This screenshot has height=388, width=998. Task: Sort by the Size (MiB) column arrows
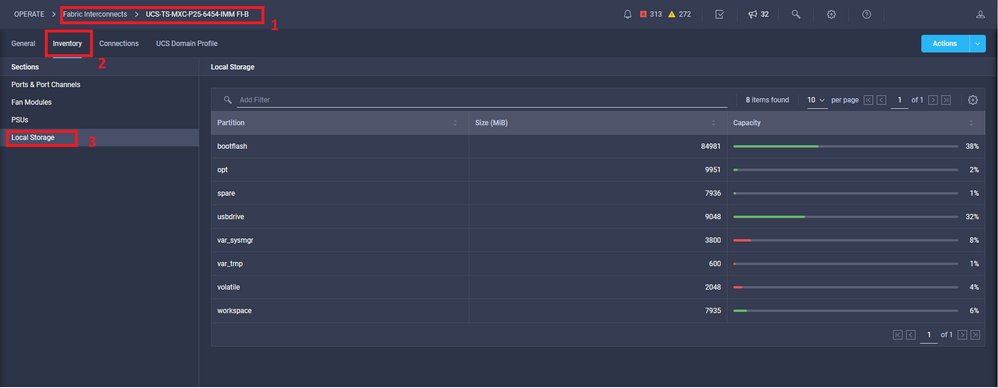pyautogui.click(x=713, y=123)
